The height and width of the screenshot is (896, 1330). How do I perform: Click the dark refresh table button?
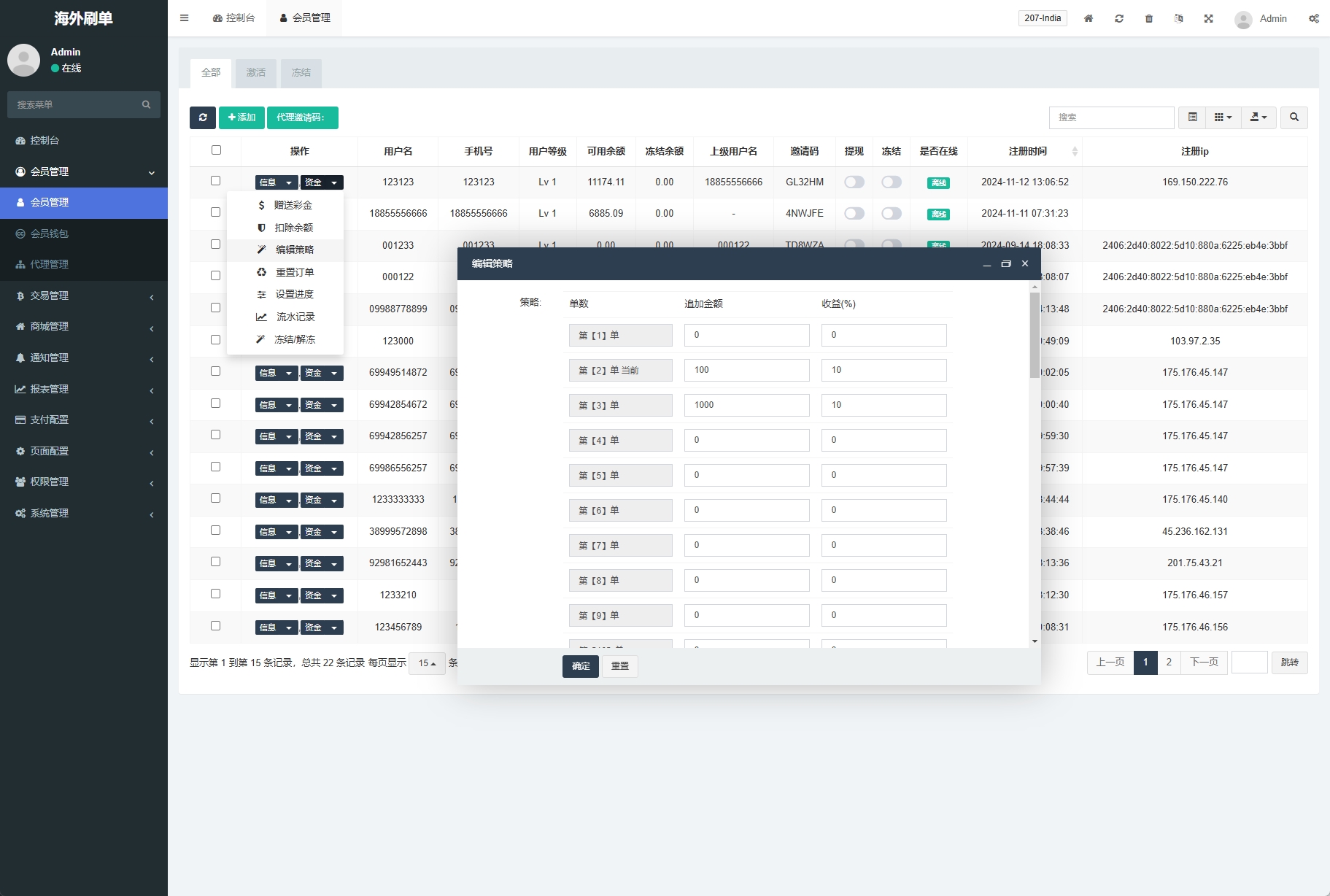pyautogui.click(x=202, y=117)
